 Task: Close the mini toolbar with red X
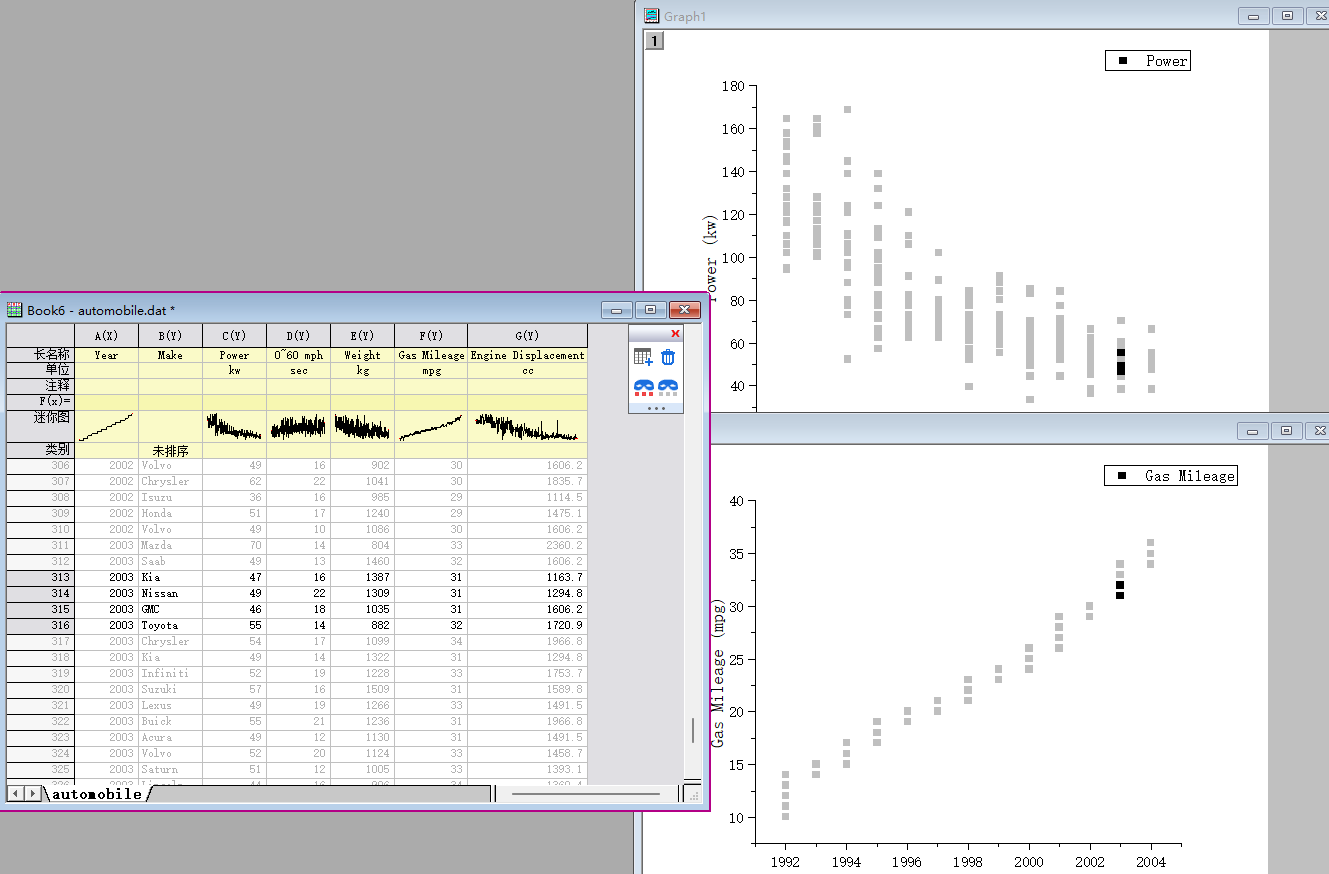pyautogui.click(x=675, y=333)
